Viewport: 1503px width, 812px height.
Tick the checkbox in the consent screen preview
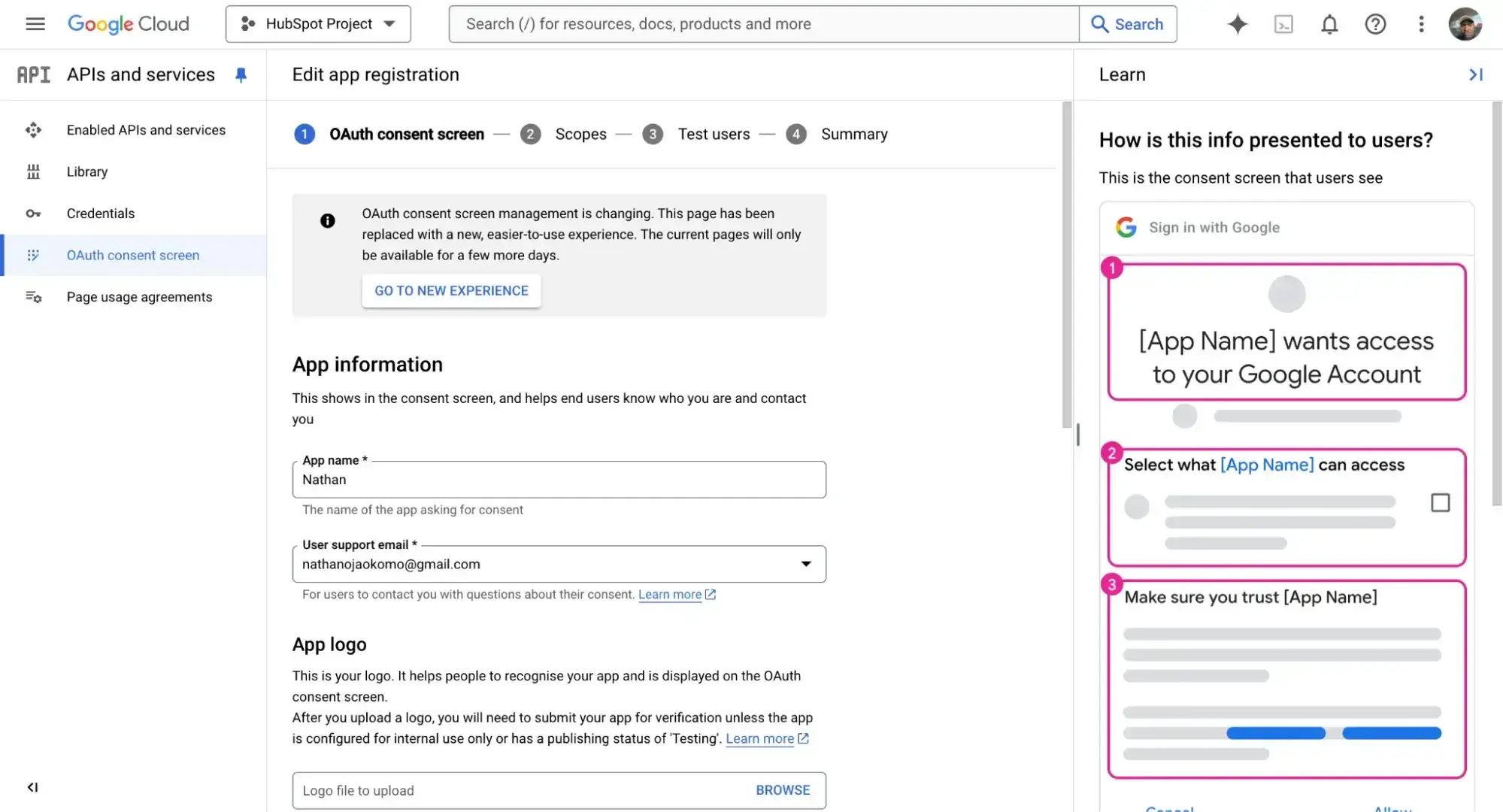click(x=1440, y=503)
